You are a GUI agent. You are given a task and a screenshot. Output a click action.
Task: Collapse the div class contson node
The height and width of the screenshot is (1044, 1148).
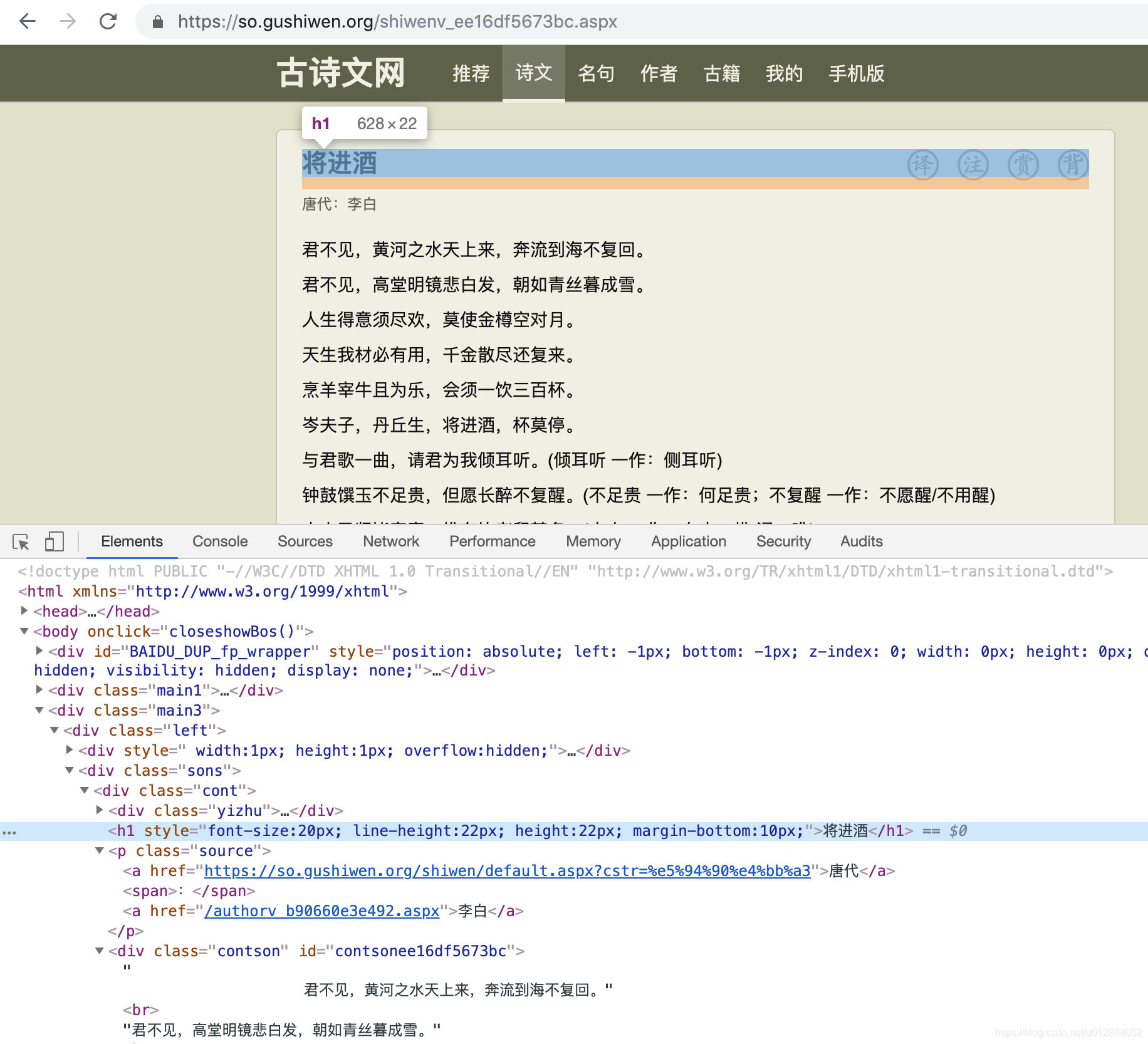[100, 951]
